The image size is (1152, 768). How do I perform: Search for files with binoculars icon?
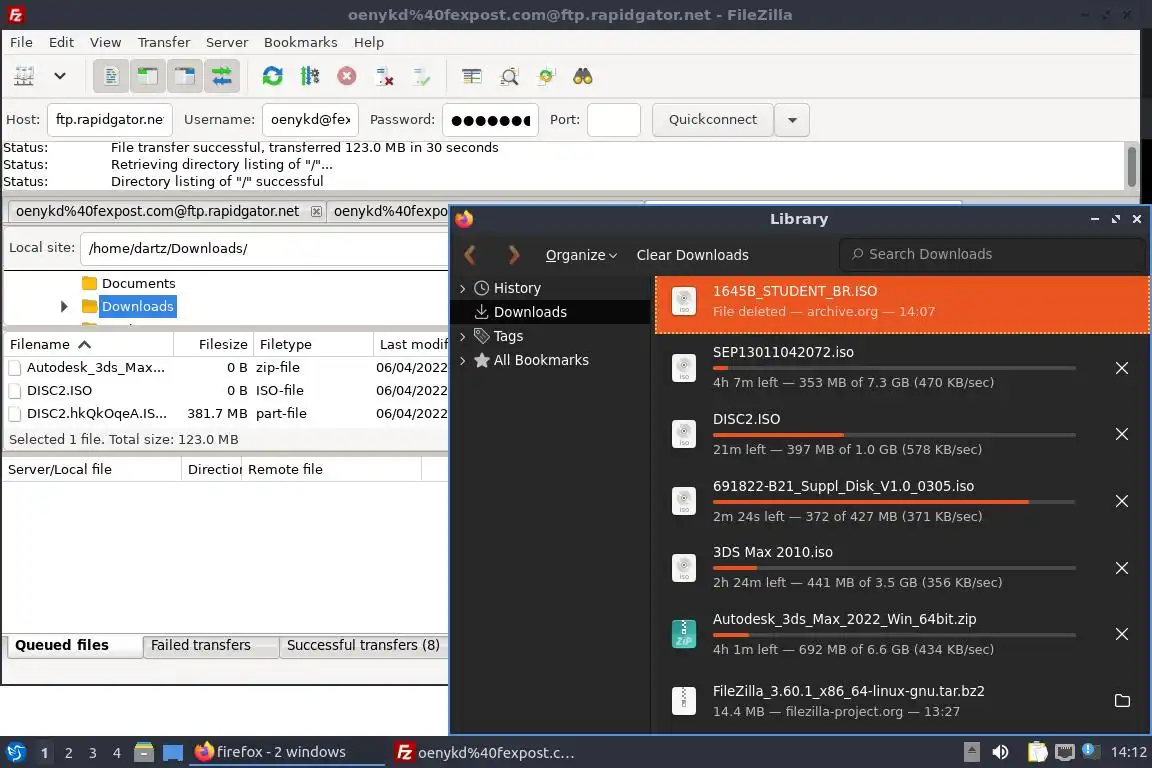(x=583, y=76)
